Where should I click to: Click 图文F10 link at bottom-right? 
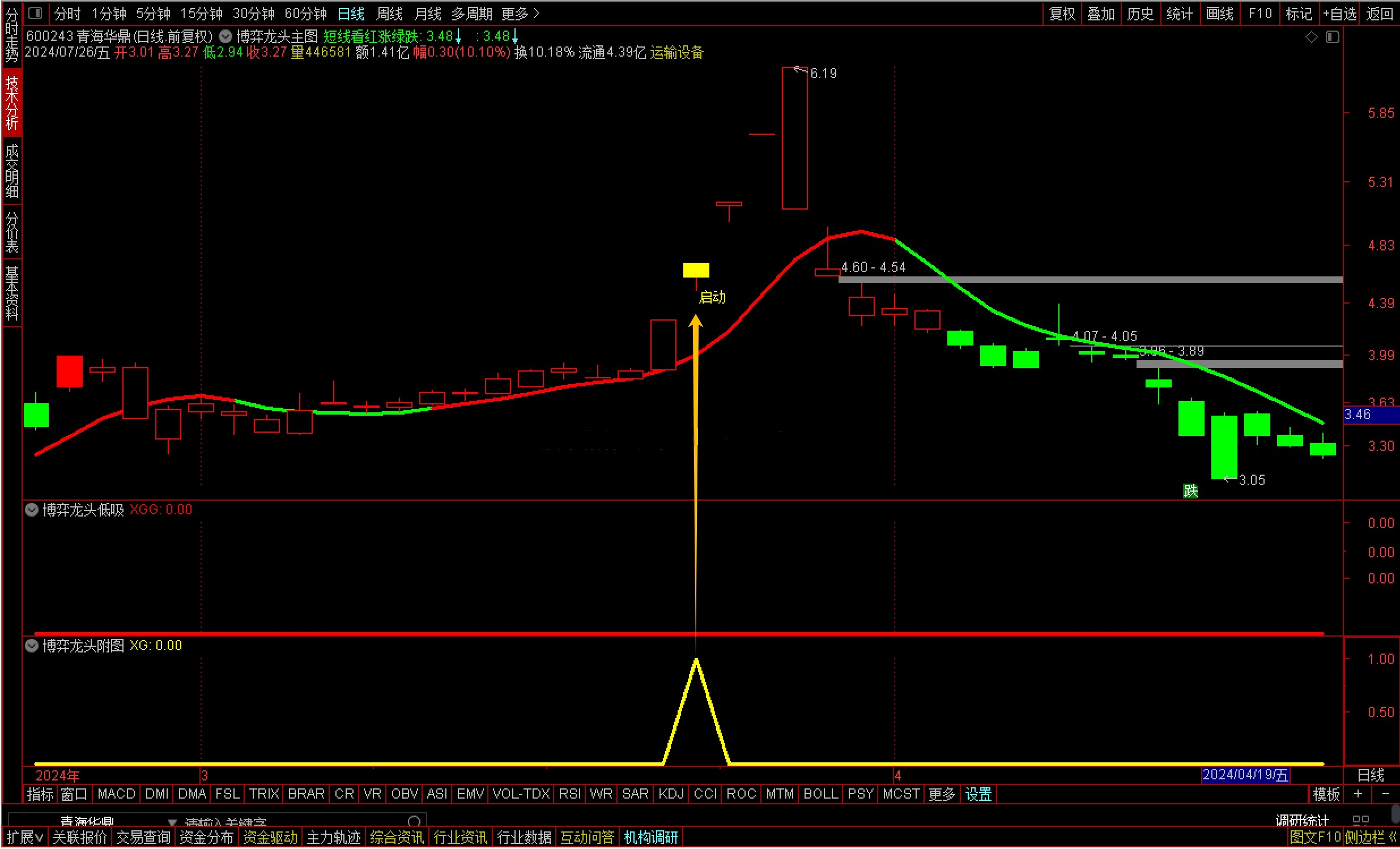coord(1316,837)
